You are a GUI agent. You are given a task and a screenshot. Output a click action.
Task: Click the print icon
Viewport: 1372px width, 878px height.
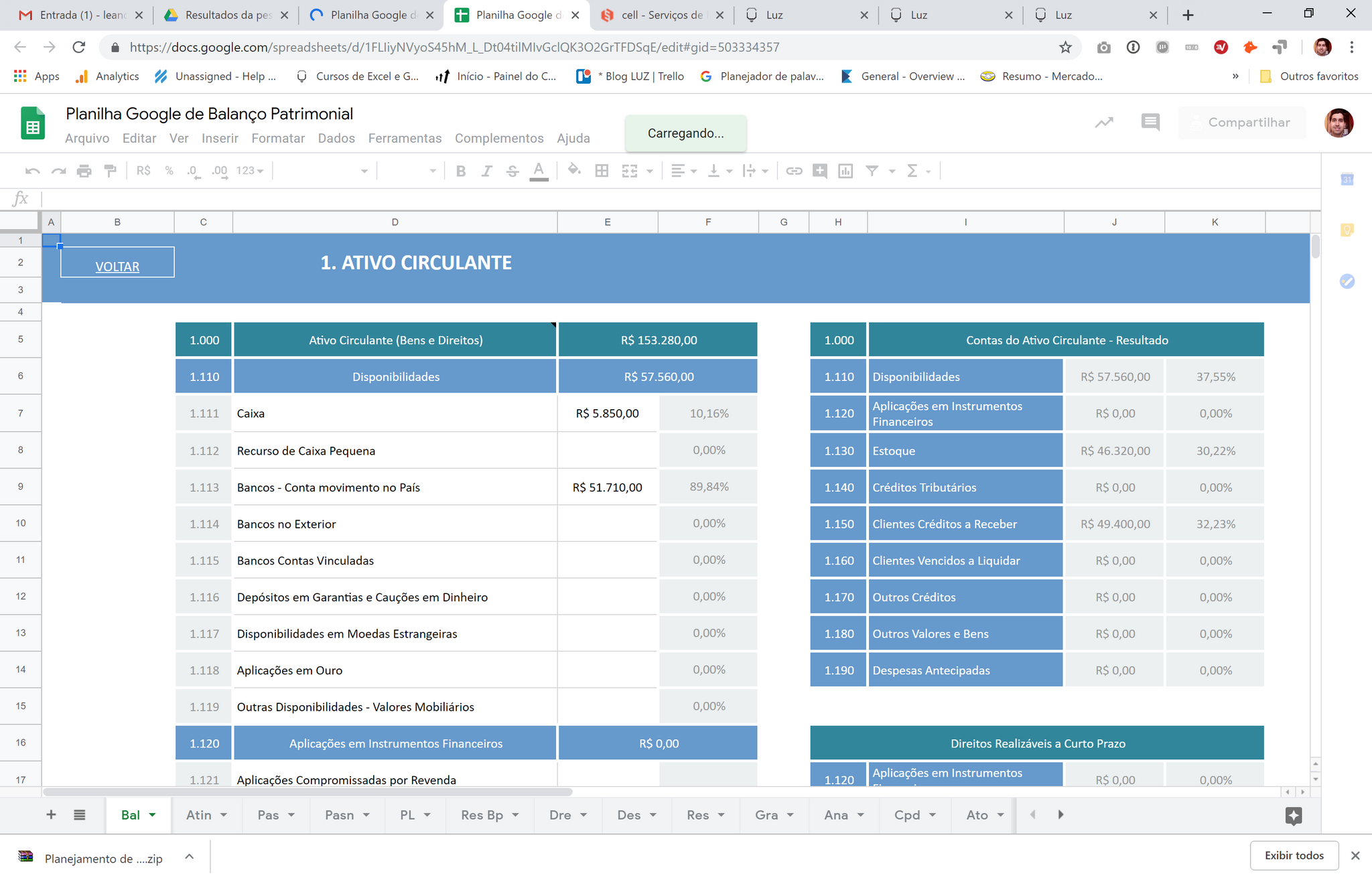pyautogui.click(x=84, y=171)
